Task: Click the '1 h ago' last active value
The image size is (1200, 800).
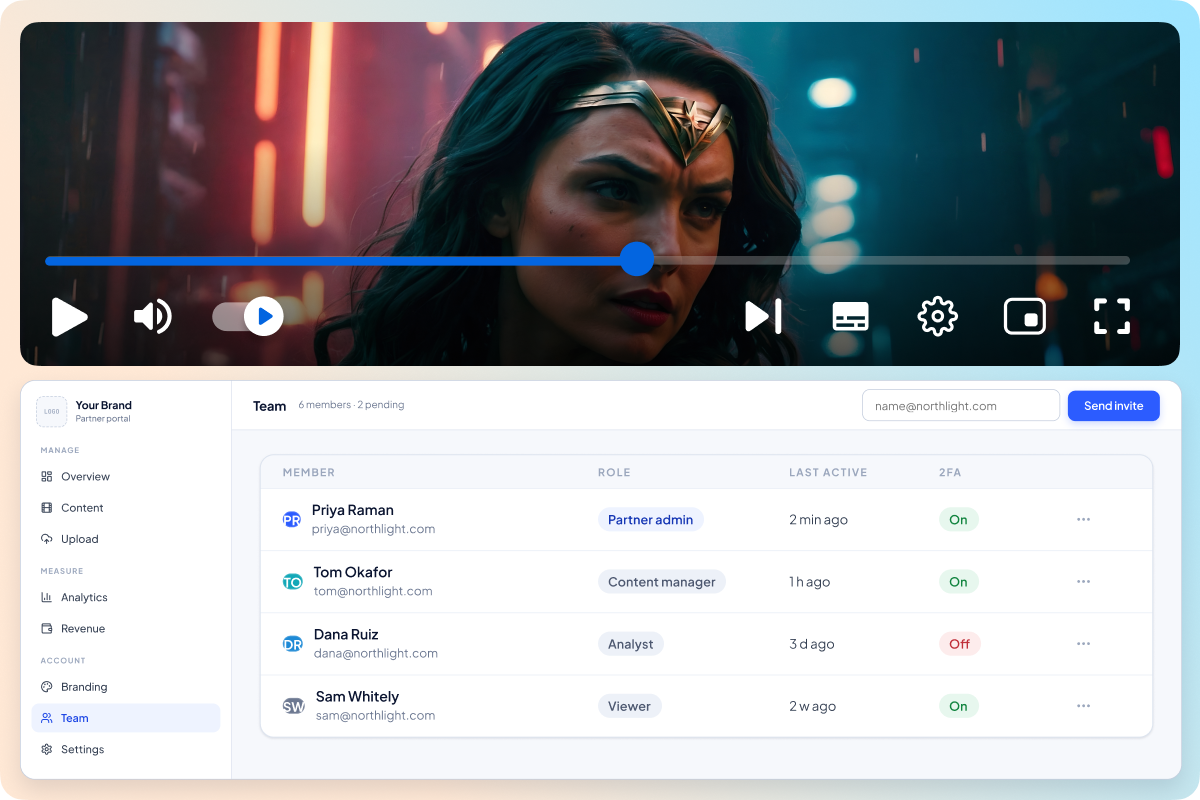Action: click(809, 582)
